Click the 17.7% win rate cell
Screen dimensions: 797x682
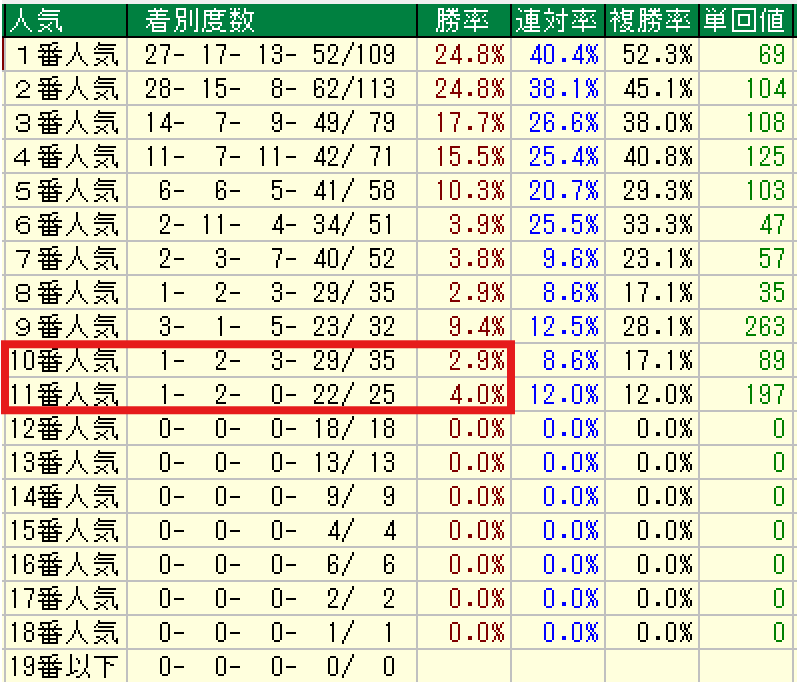click(x=464, y=122)
